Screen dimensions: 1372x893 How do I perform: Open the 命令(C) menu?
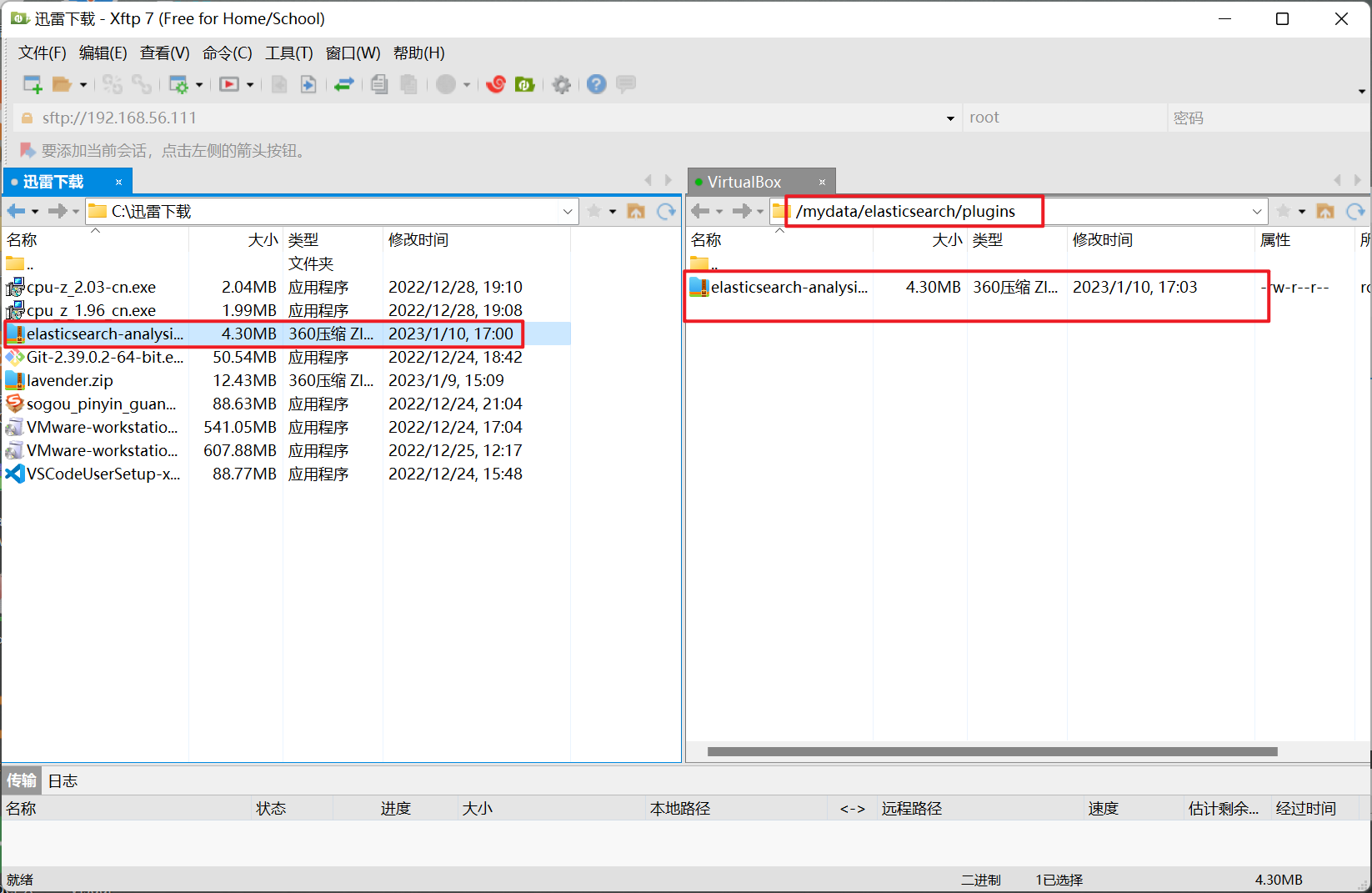pyautogui.click(x=227, y=53)
